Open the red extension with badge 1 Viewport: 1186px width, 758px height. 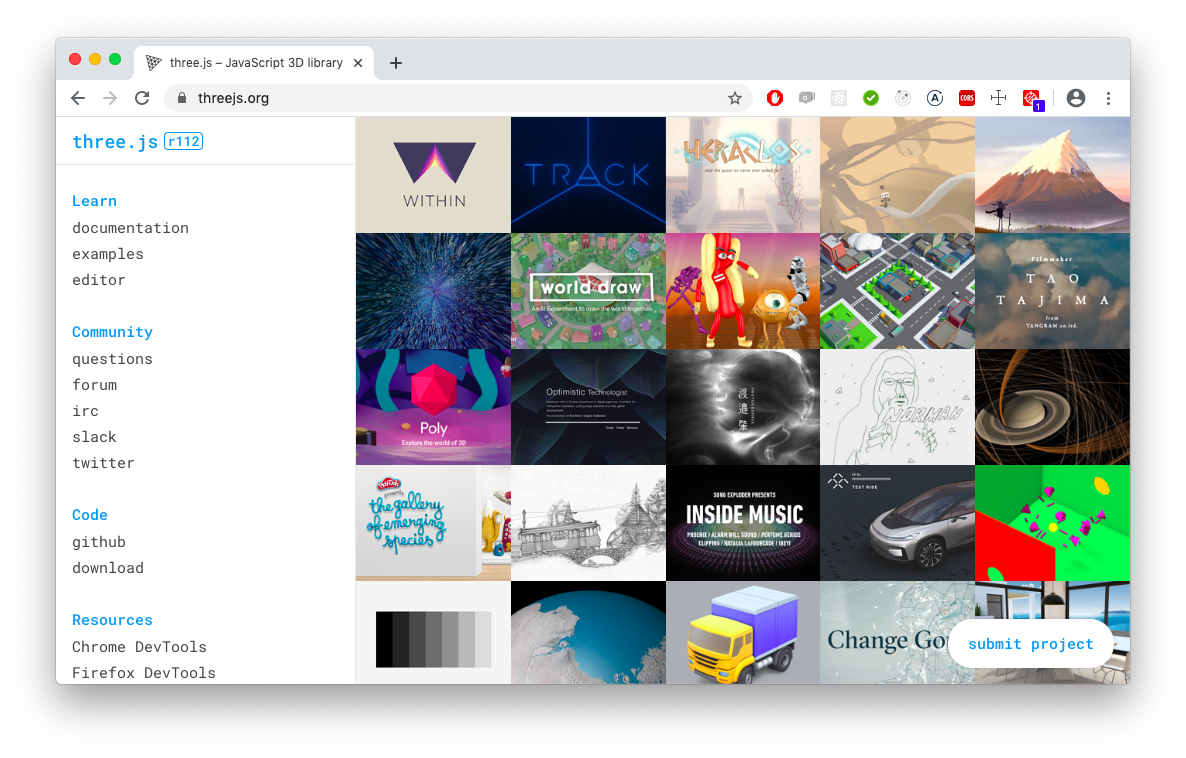point(1032,99)
